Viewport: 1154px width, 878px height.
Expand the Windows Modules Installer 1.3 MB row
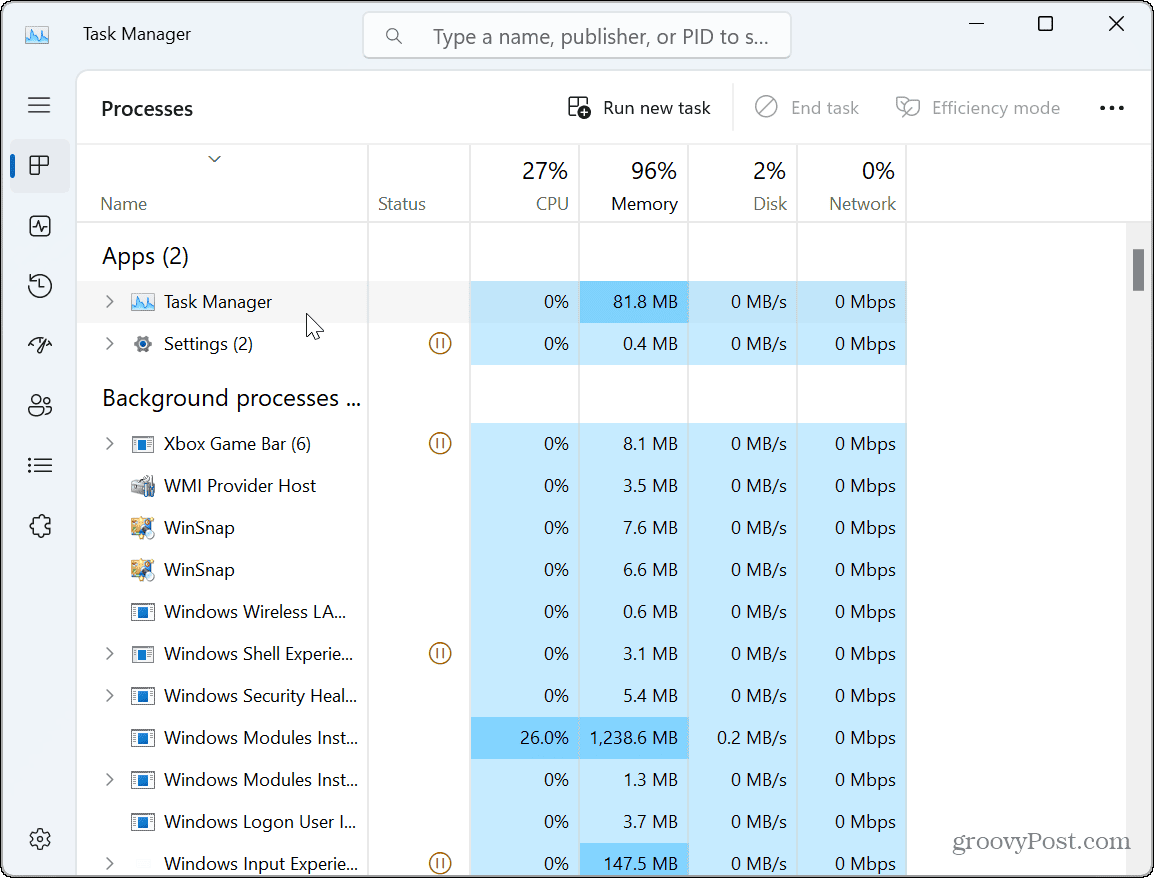[110, 779]
